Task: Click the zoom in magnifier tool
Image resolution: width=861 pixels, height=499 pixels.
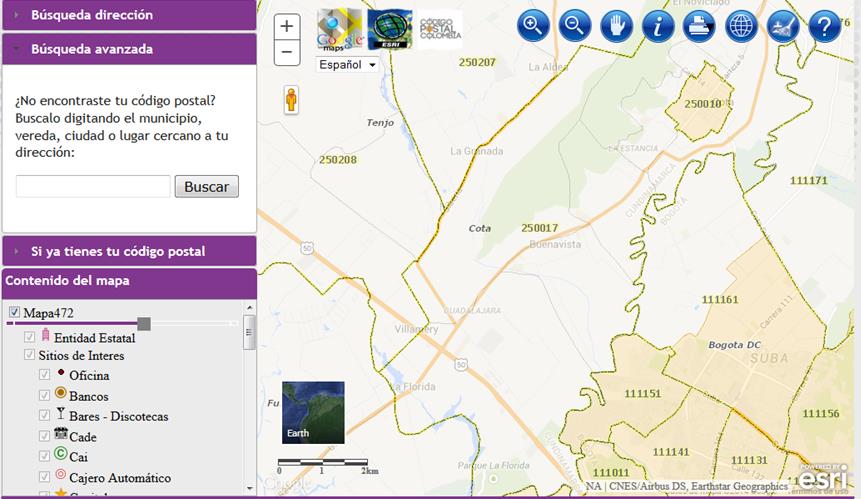Action: pos(535,27)
